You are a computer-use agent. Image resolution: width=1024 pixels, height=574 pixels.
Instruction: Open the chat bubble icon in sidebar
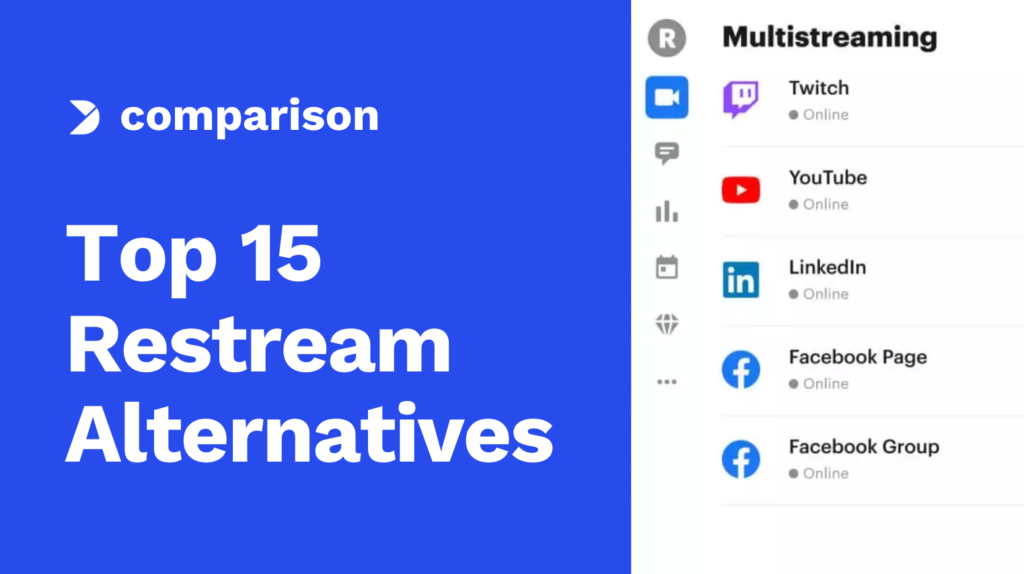point(667,153)
